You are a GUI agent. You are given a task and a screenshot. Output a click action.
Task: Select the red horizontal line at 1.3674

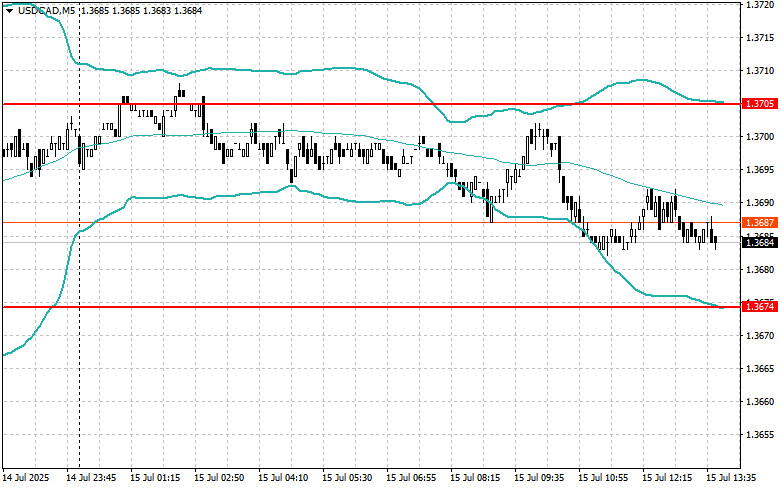tap(372, 307)
